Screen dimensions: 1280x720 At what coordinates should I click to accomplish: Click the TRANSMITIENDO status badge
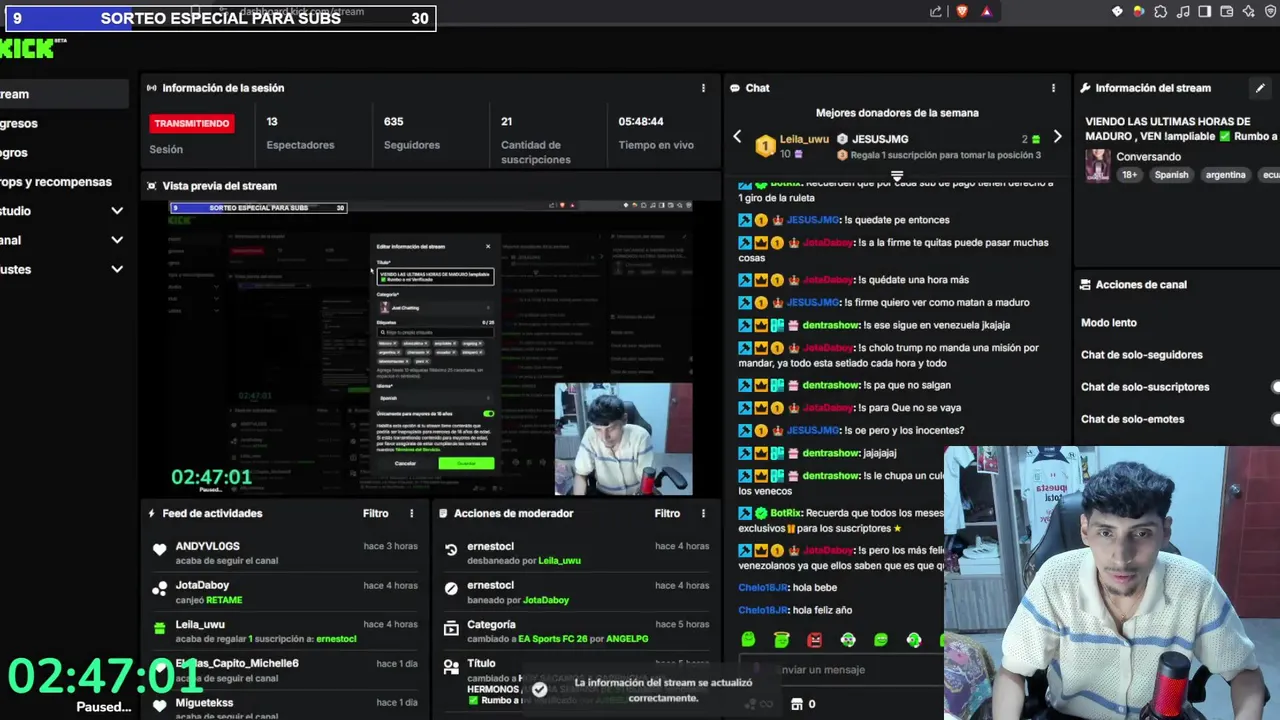[x=191, y=124]
